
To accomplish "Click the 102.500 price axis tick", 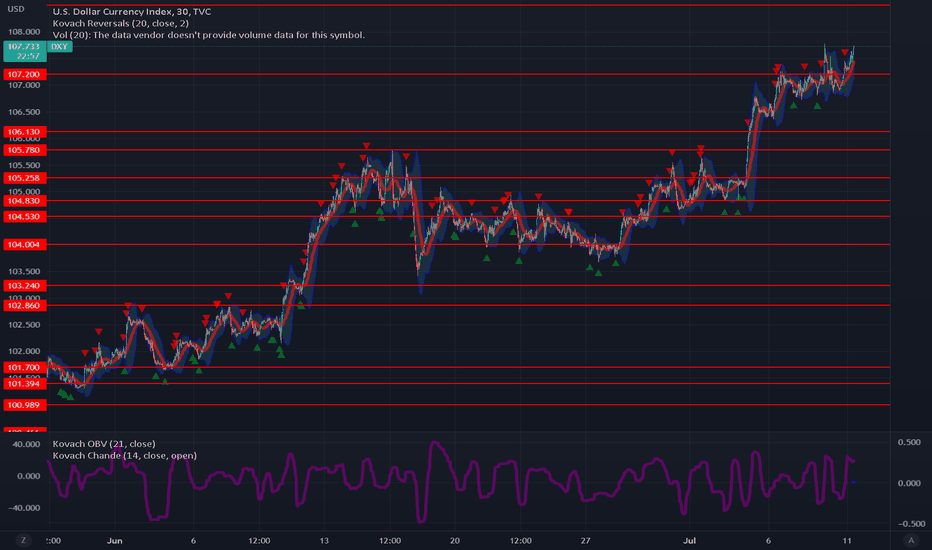I will pyautogui.click(x=24, y=325).
